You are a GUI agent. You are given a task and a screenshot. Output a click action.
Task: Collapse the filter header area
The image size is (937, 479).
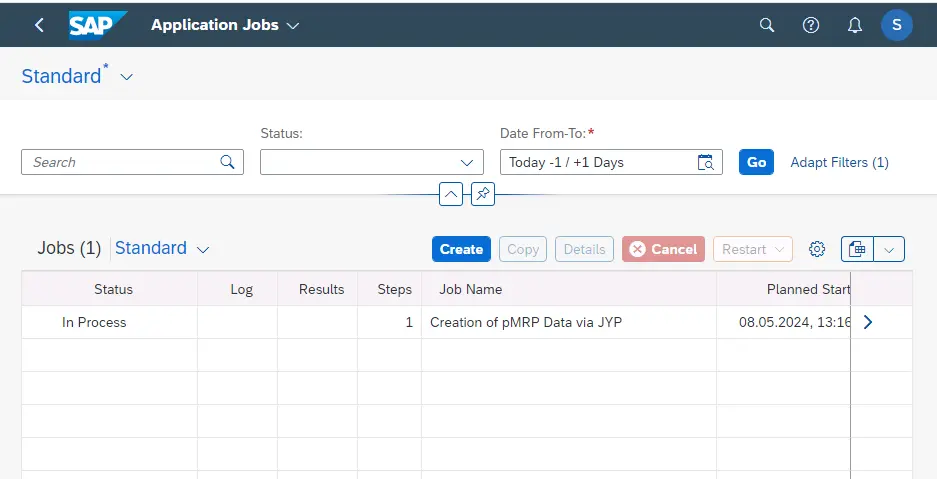451,194
